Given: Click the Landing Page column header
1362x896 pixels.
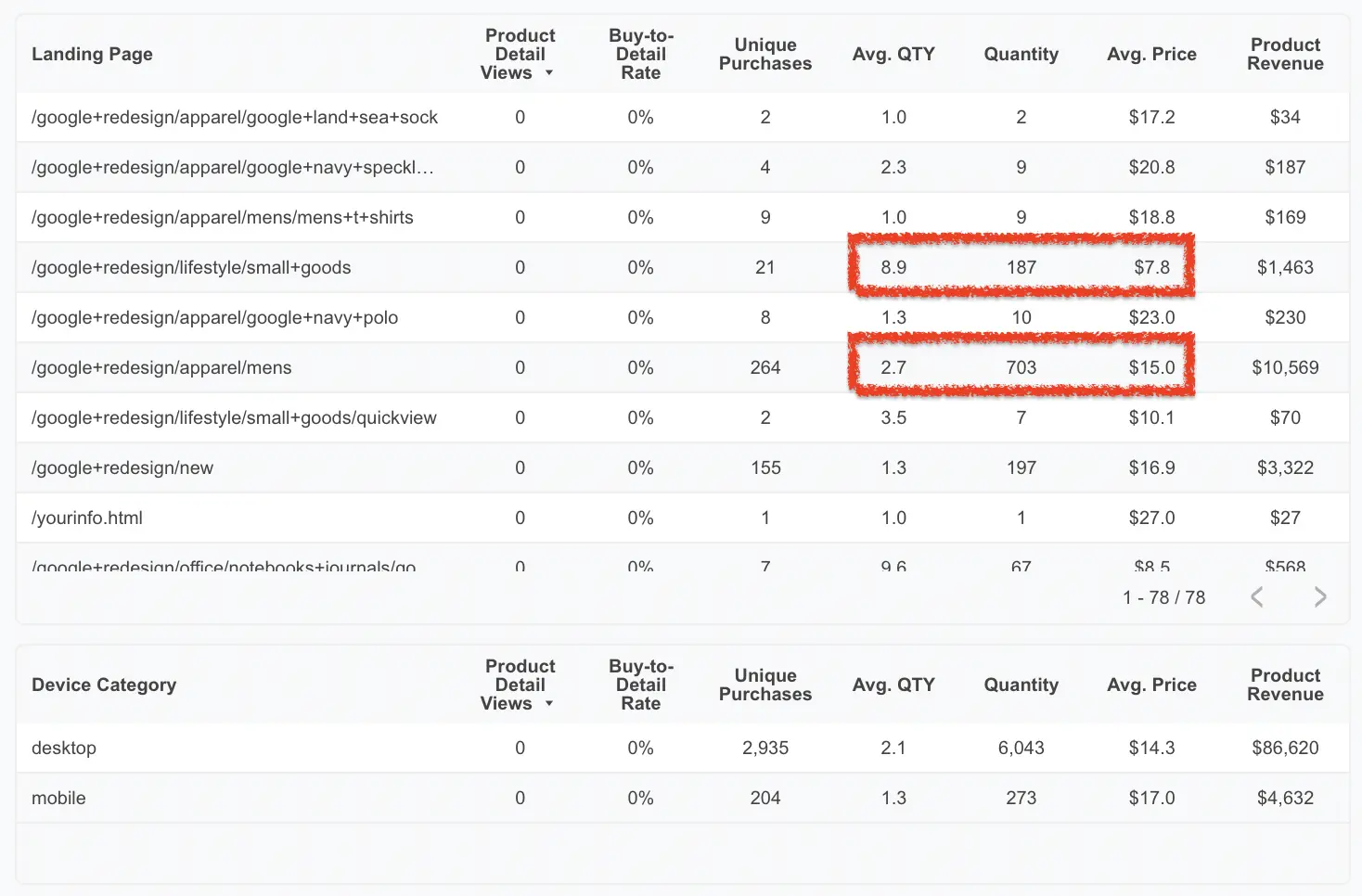Looking at the screenshot, I should pyautogui.click(x=92, y=54).
